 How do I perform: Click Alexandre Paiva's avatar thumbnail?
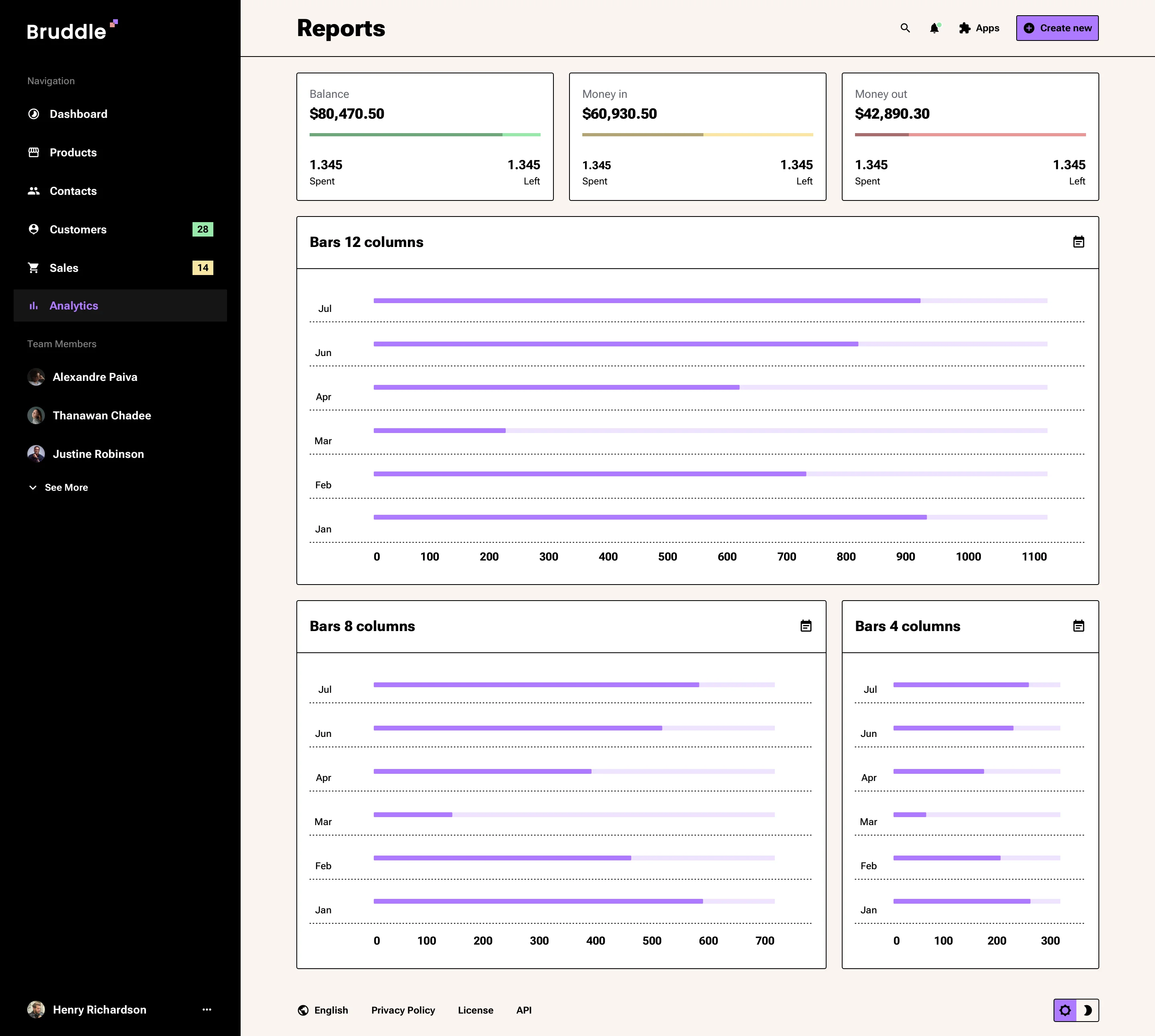tap(36, 377)
